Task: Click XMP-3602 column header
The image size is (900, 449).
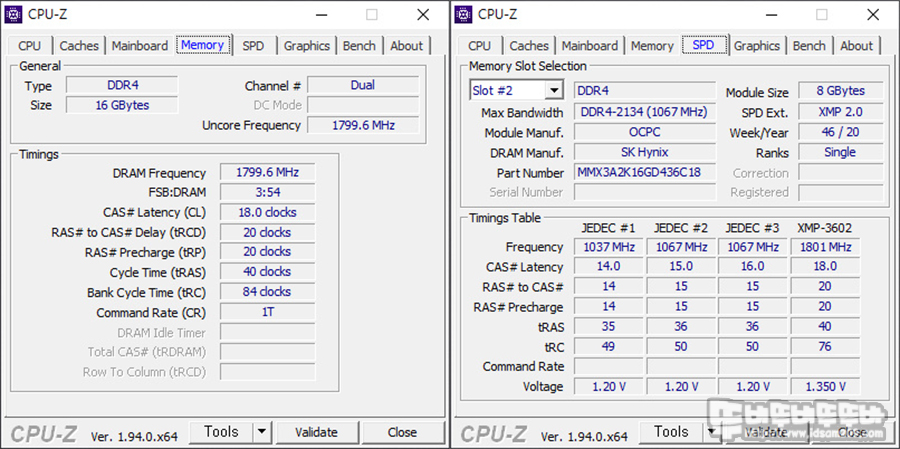Action: (x=825, y=228)
